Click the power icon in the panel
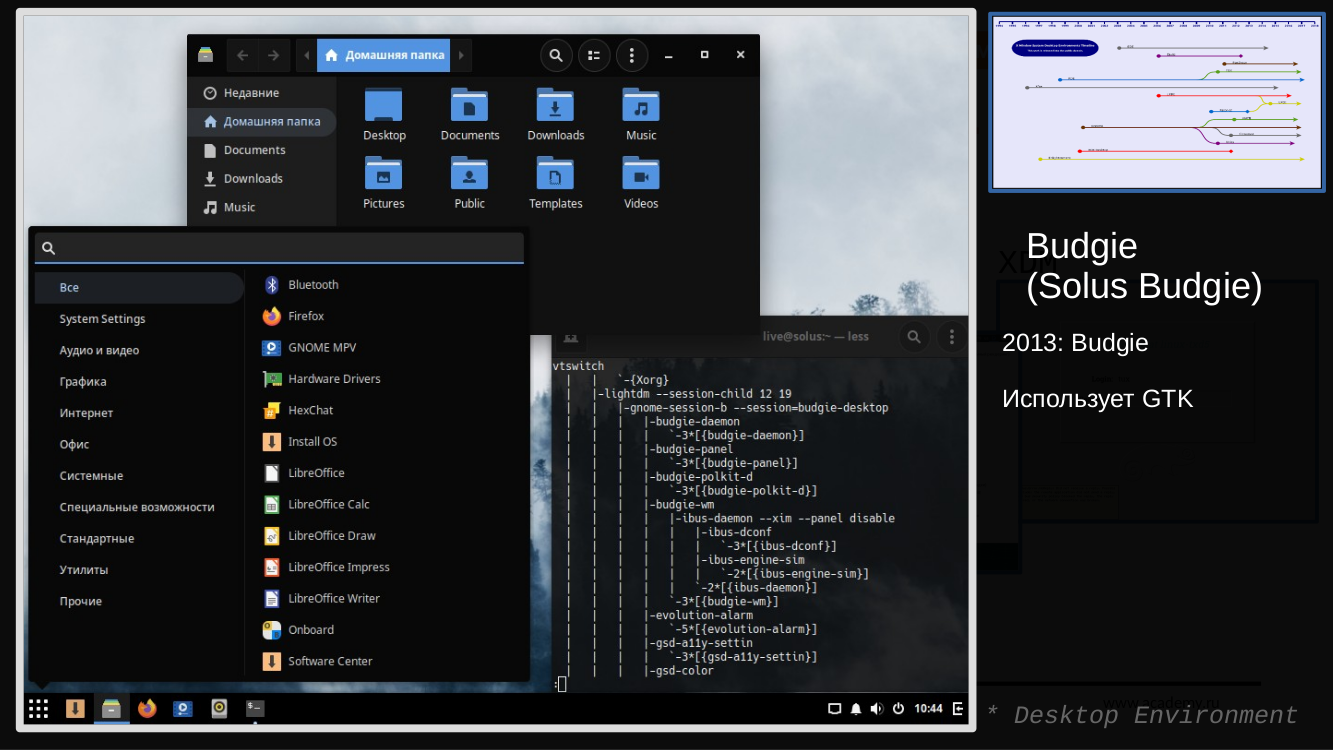 (x=898, y=709)
